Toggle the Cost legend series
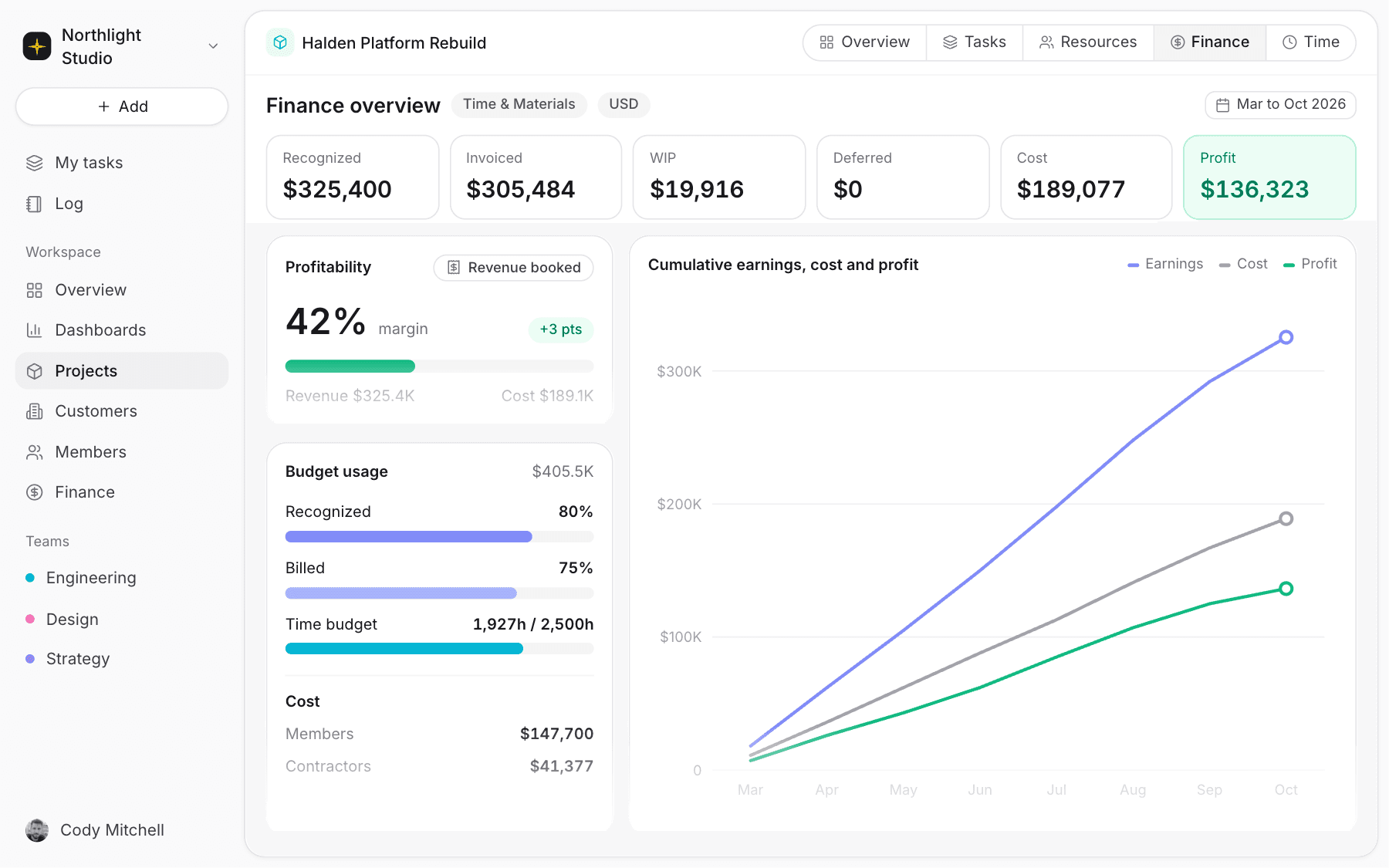The height and width of the screenshot is (868, 1389). 1243,264
